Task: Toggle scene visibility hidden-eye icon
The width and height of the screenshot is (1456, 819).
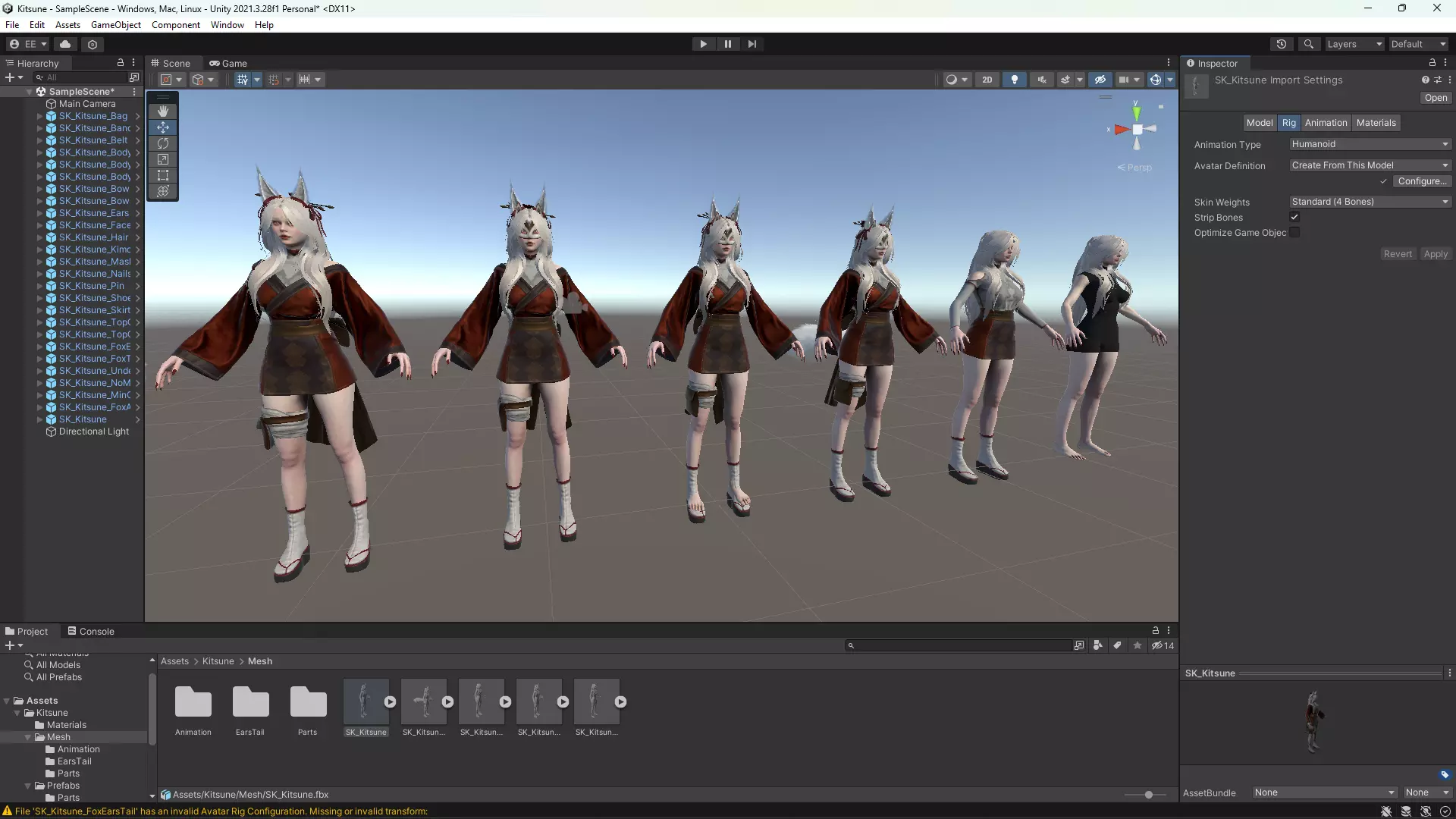Action: [1100, 80]
